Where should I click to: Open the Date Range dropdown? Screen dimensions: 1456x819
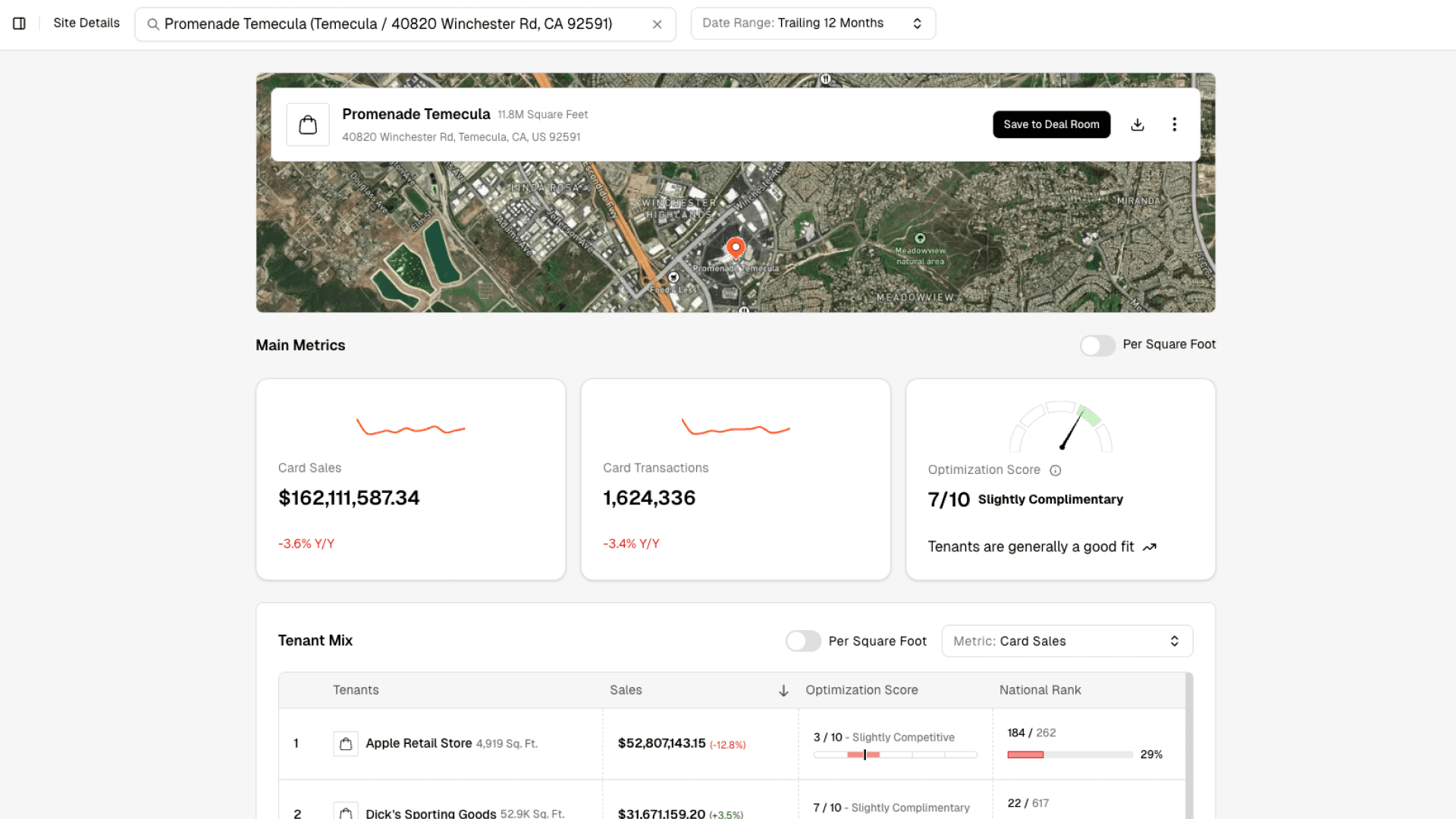(x=812, y=23)
